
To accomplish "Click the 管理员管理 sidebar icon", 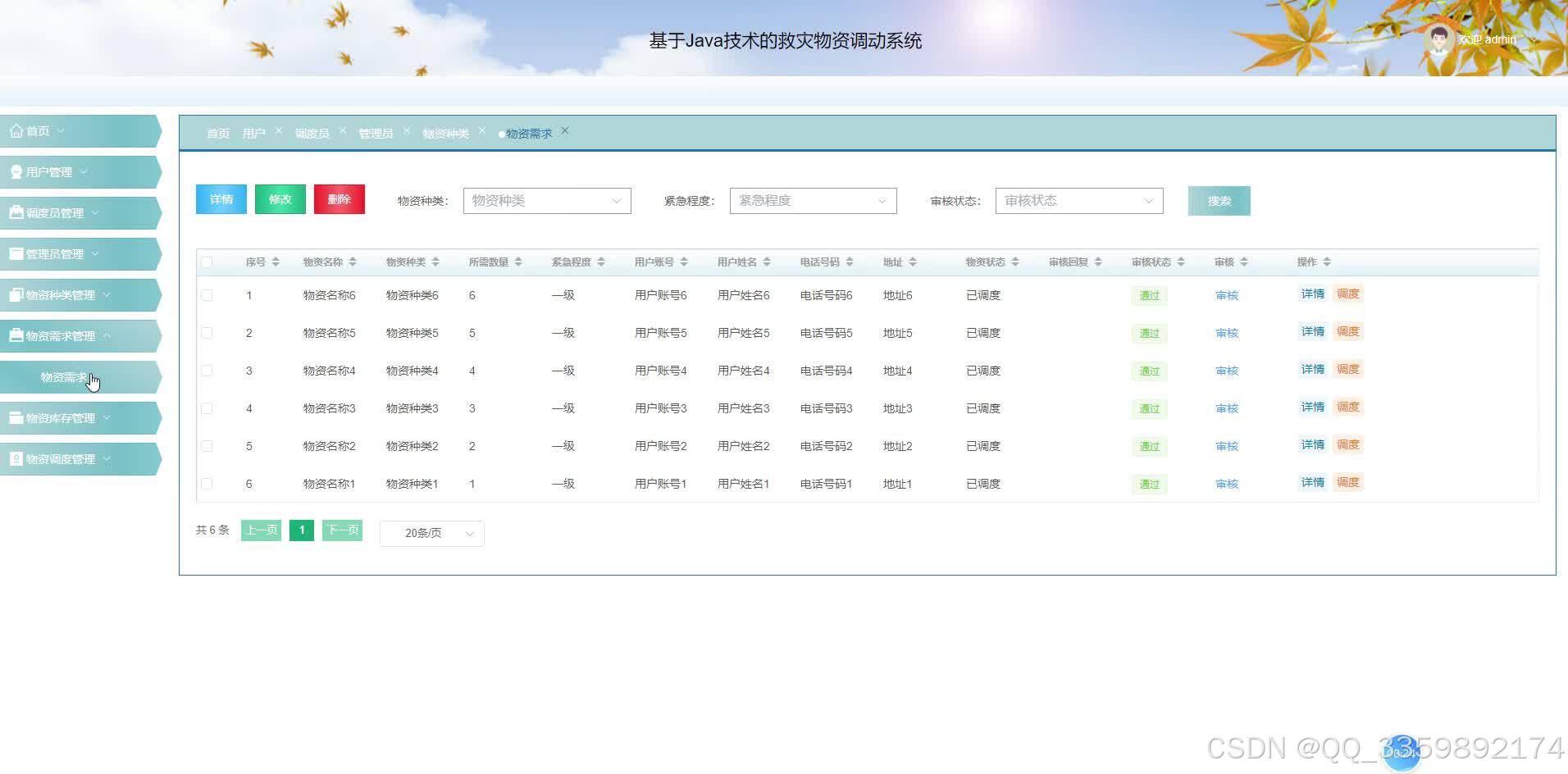I will coord(16,253).
